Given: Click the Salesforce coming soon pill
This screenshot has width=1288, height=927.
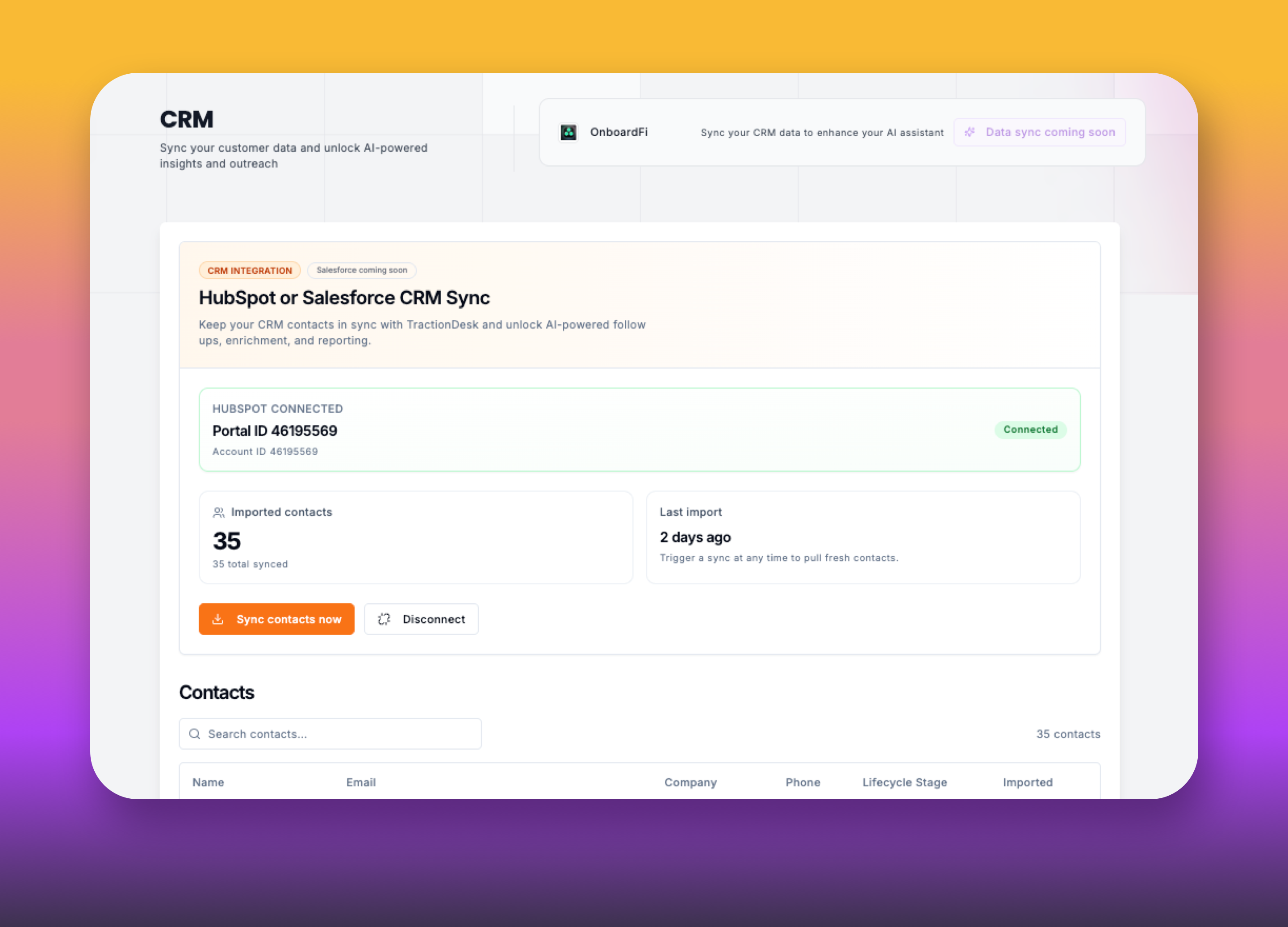Looking at the screenshot, I should tap(362, 270).
